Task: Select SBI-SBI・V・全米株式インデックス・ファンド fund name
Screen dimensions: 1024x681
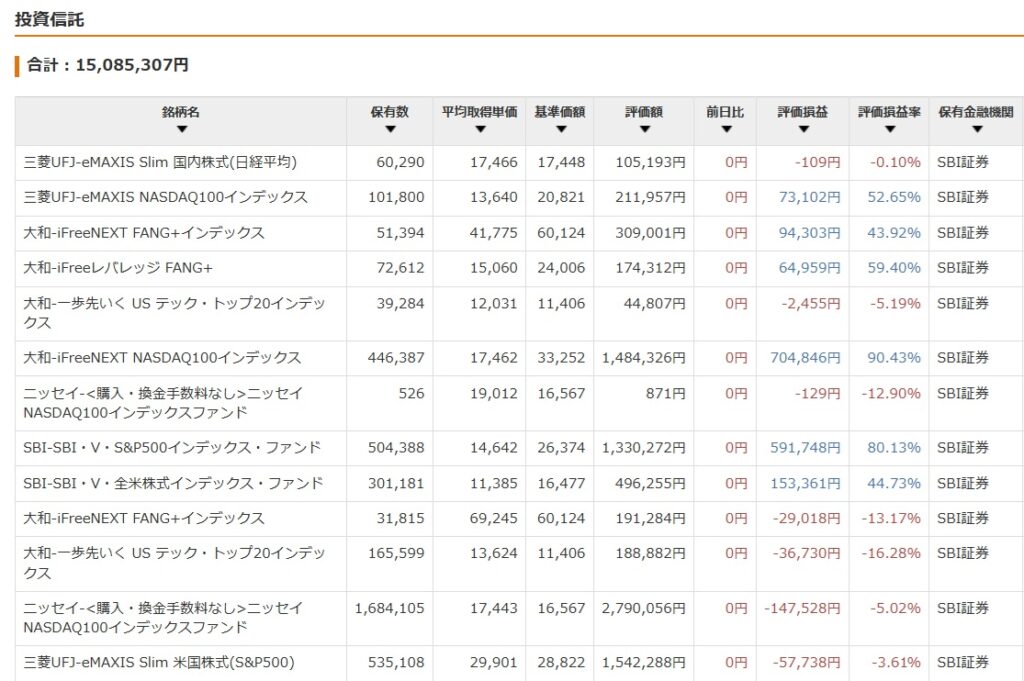Action: pyautogui.click(x=174, y=483)
